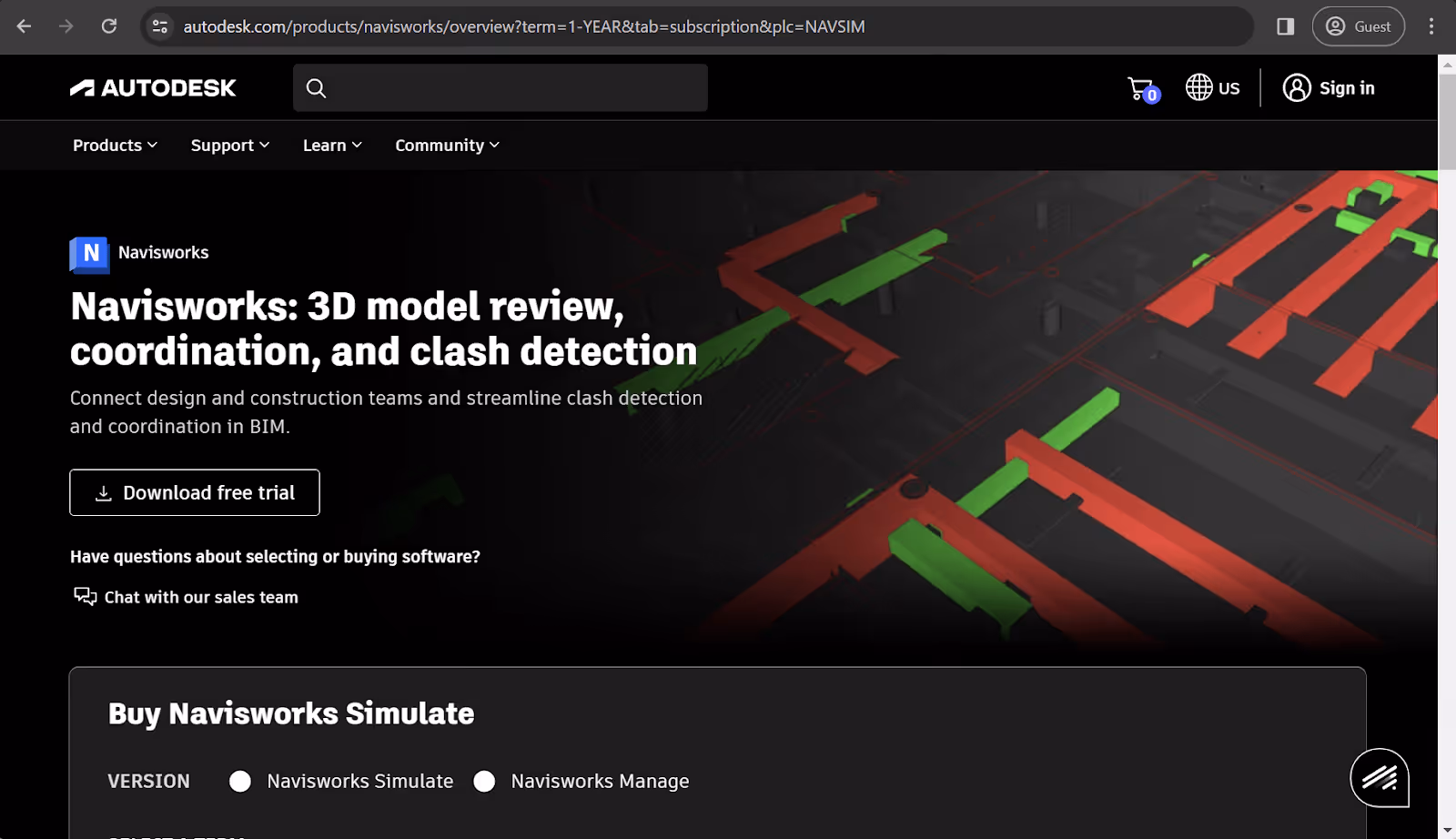Expand the Products menu
1456x839 pixels.
point(115,146)
